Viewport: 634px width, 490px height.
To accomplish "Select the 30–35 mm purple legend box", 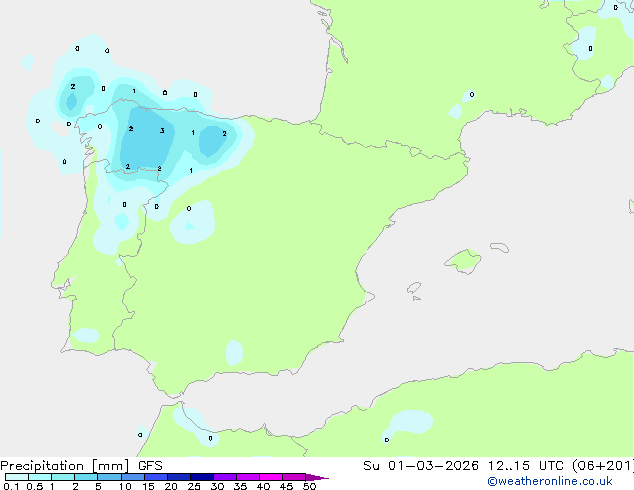I will click(225, 477).
